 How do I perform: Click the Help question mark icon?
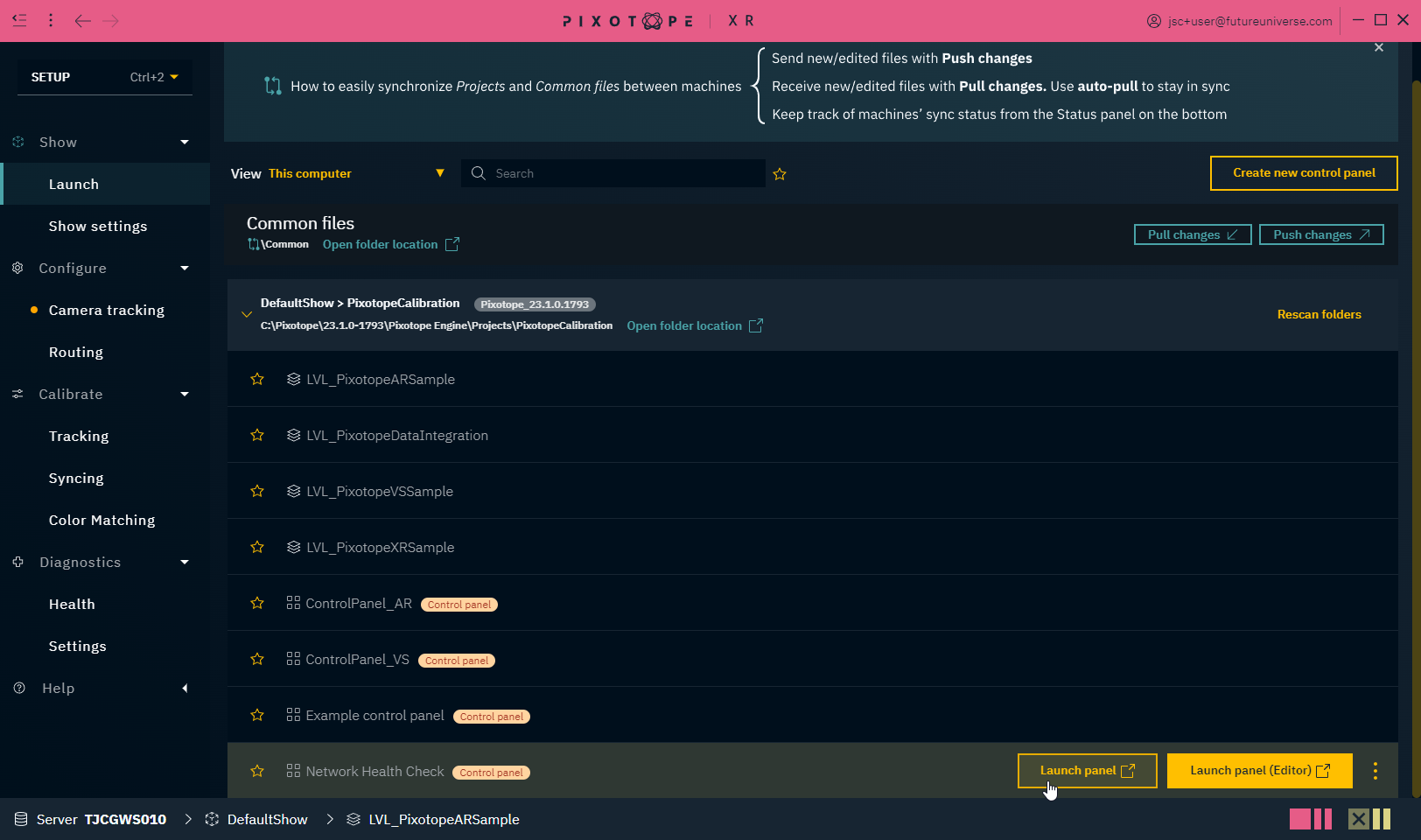click(x=19, y=688)
